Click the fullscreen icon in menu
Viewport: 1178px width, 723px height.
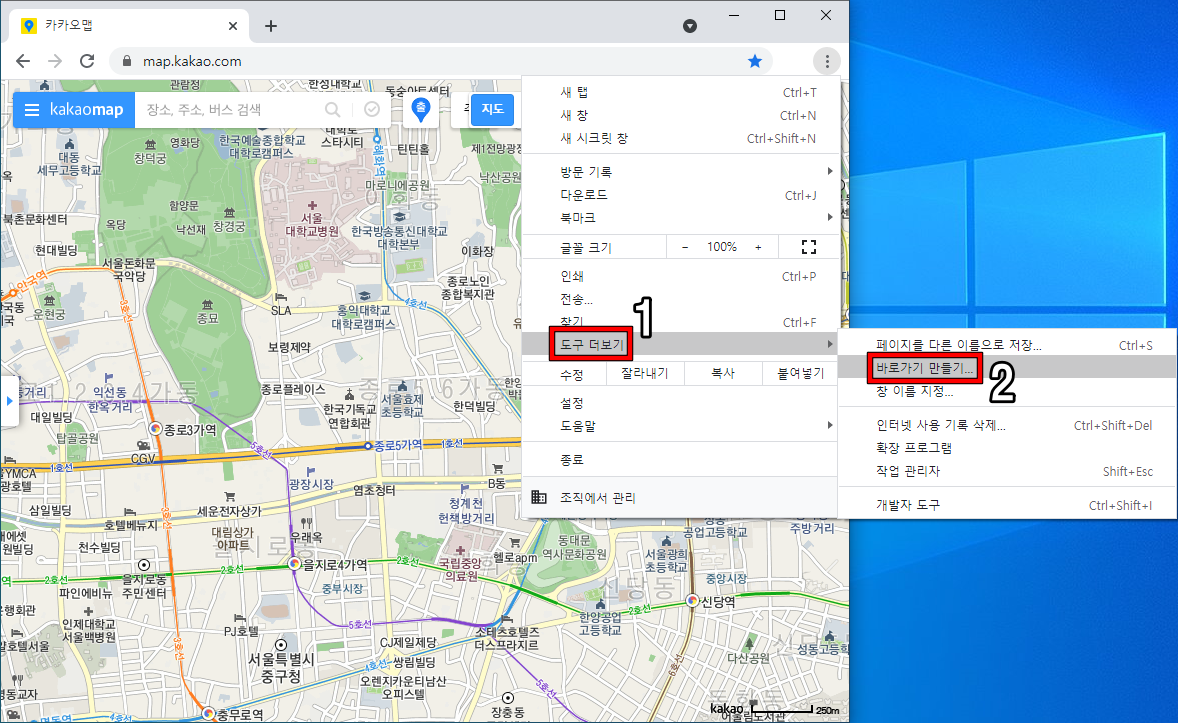(808, 247)
